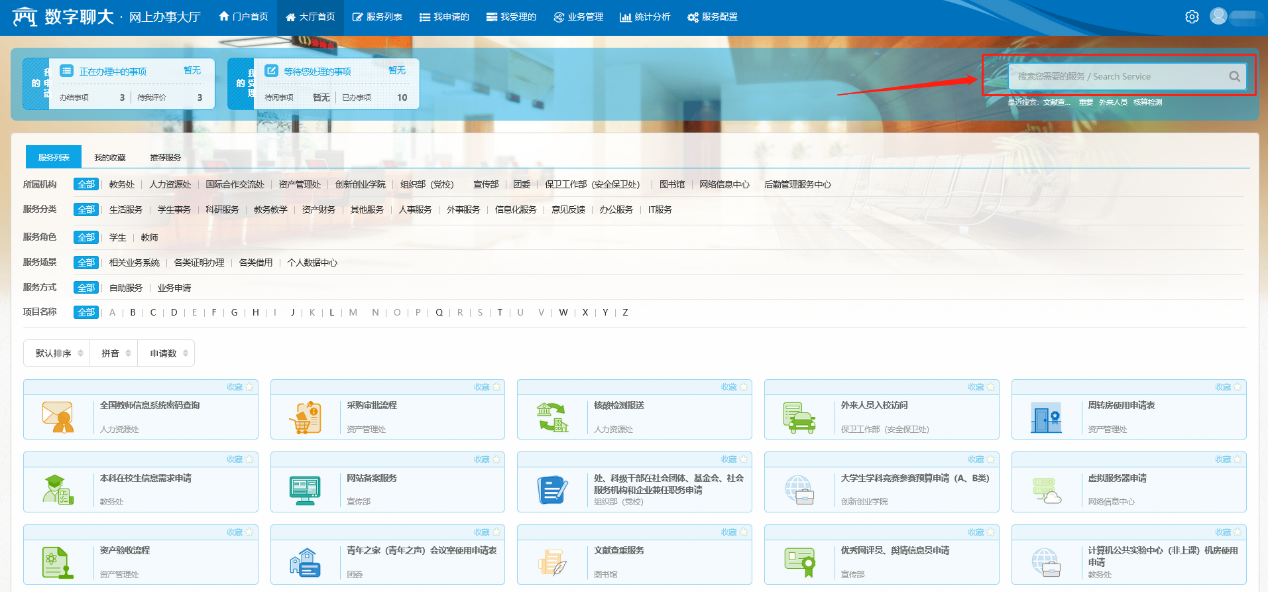Viewport: 1268px width, 592px height.
Task: Open the 采购审批流程 shopping cart icon
Action: point(304,416)
